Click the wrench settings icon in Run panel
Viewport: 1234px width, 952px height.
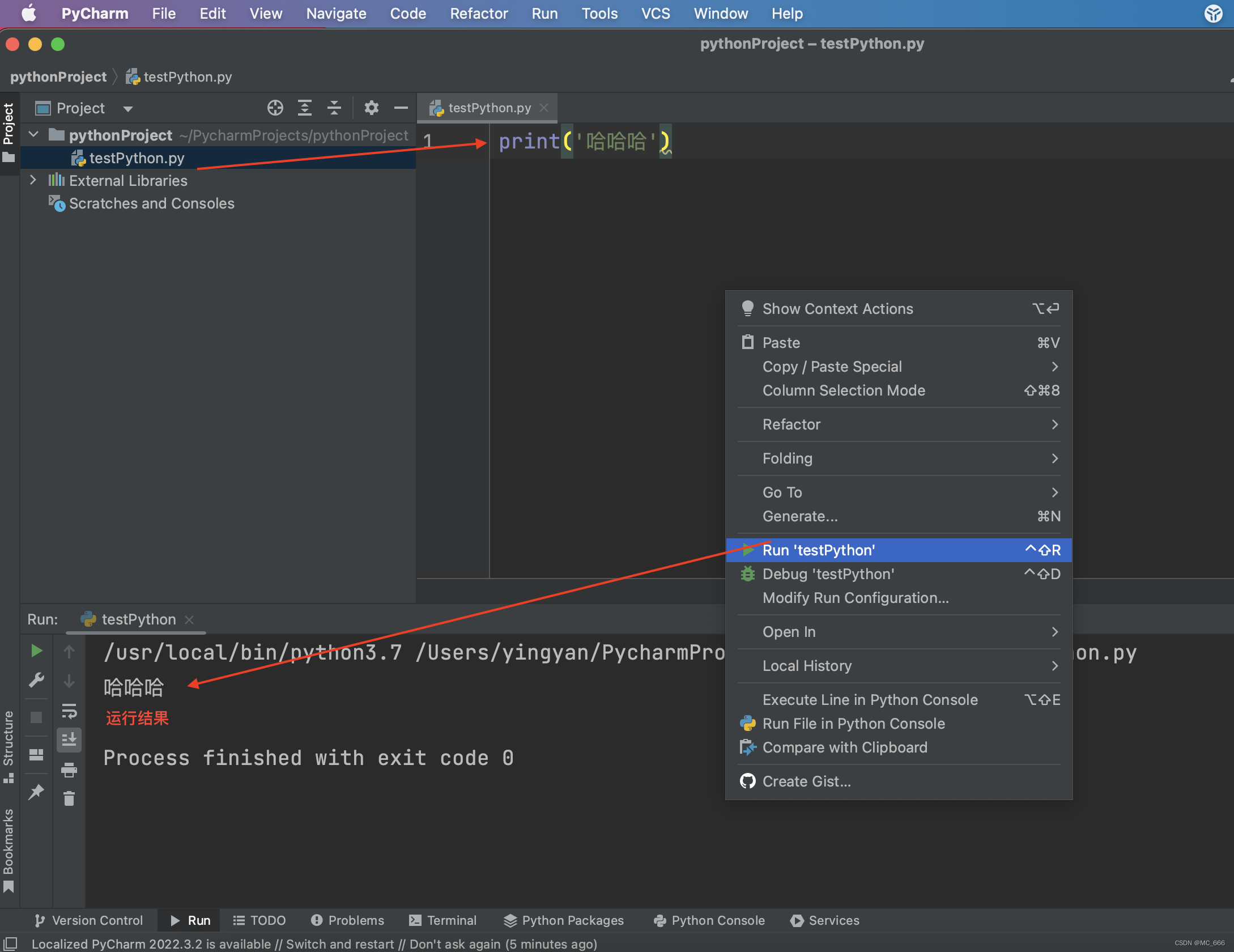click(36, 680)
